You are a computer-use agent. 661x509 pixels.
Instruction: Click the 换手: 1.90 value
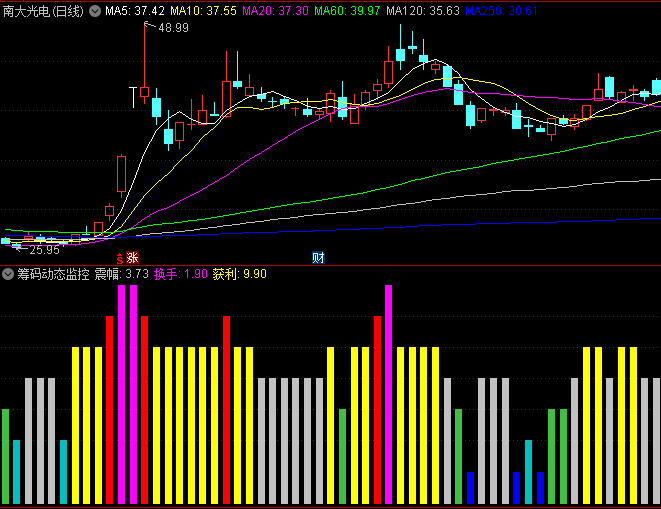tap(181, 274)
